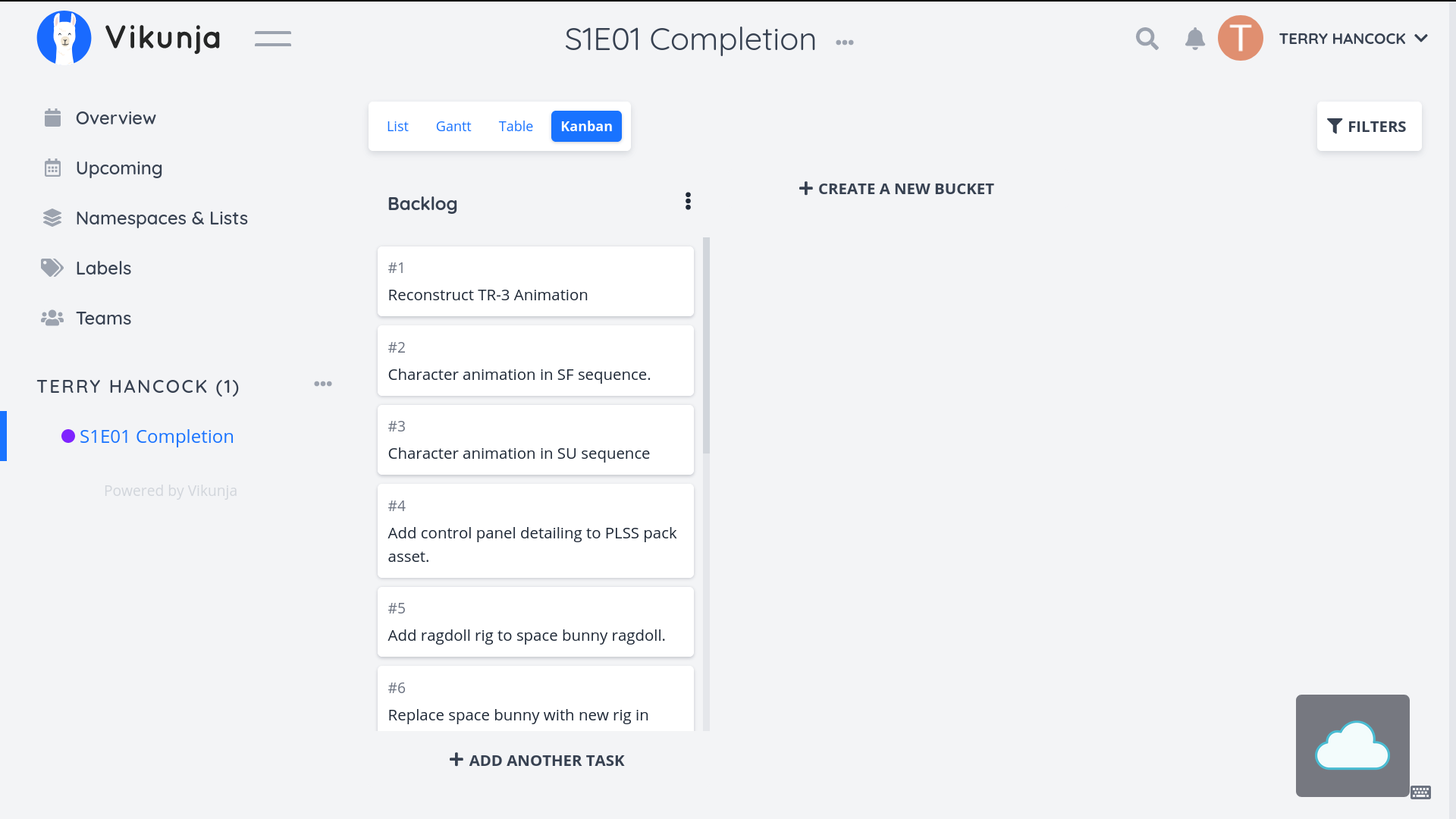Open the Filters button
Image resolution: width=1456 pixels, height=819 pixels.
tap(1368, 127)
